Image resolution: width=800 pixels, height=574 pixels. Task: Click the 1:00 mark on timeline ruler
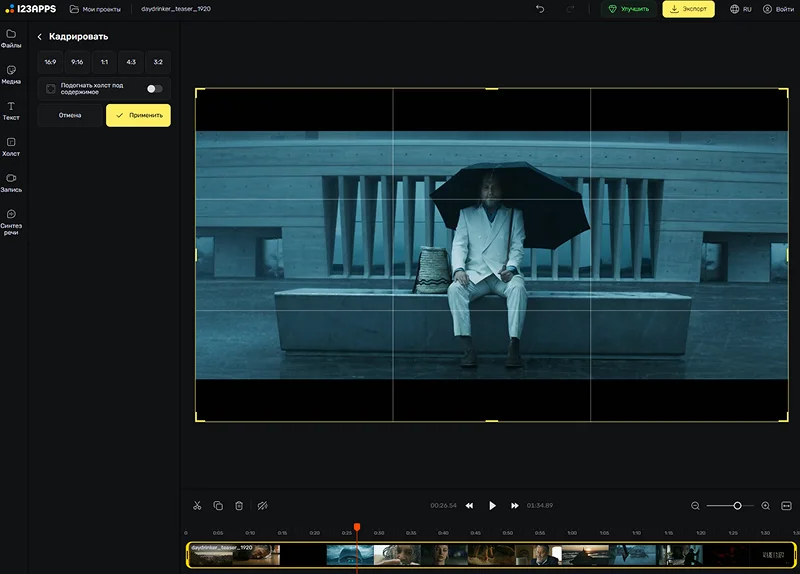572,533
